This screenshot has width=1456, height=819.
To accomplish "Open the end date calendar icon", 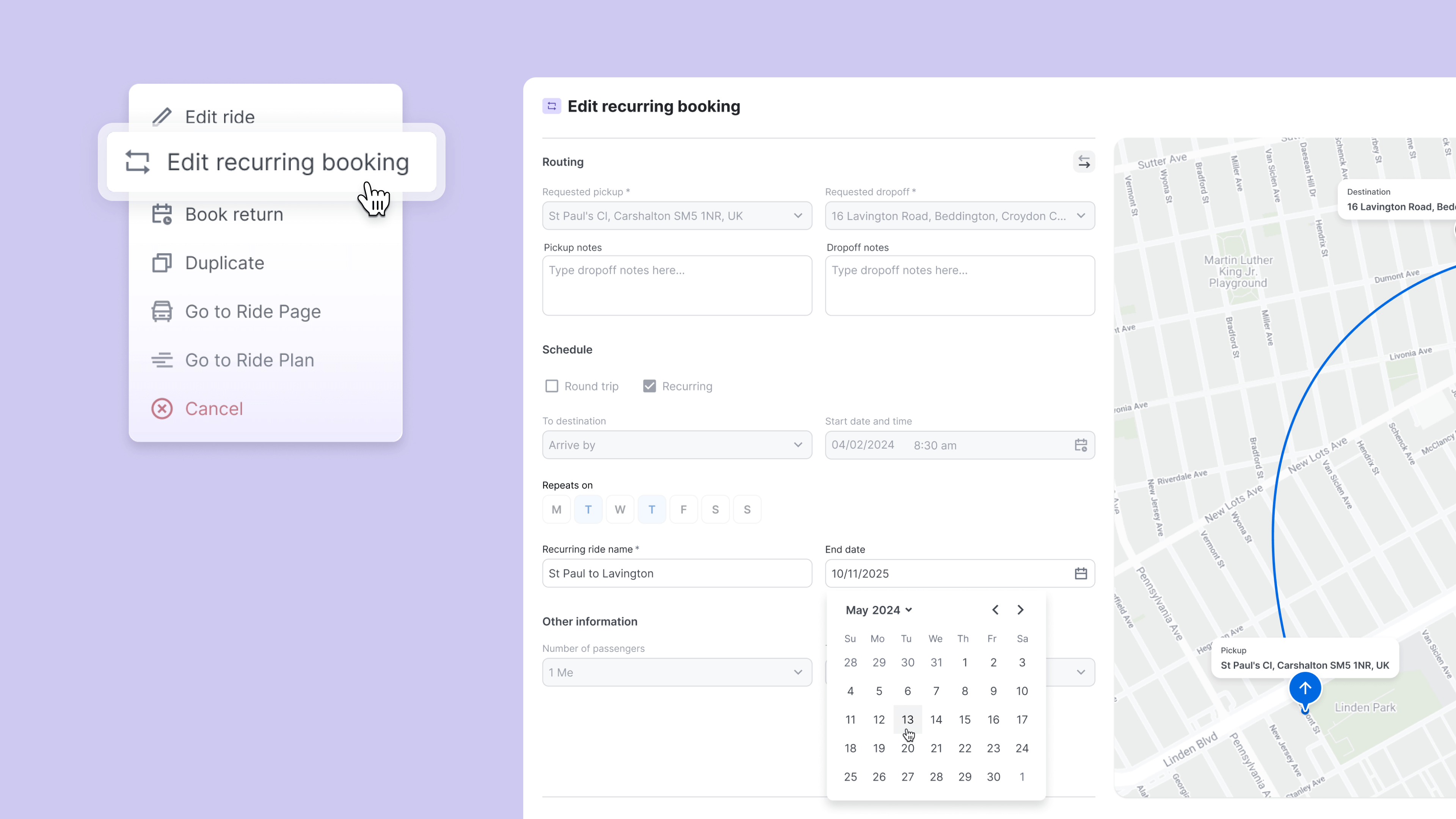I will pyautogui.click(x=1081, y=574).
